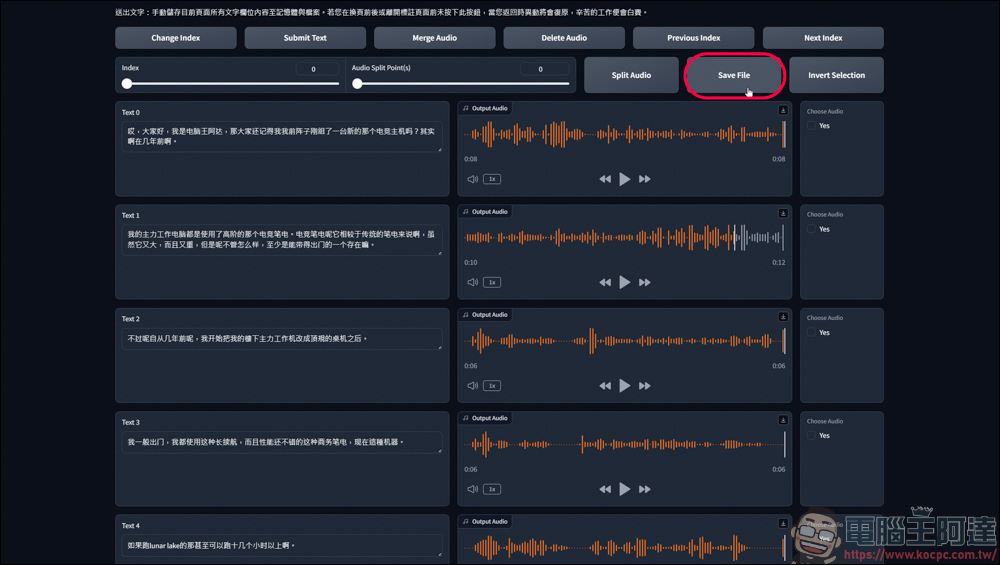The width and height of the screenshot is (1000, 565).
Task: Rewind the Text 1 output audio
Action: (x=605, y=282)
